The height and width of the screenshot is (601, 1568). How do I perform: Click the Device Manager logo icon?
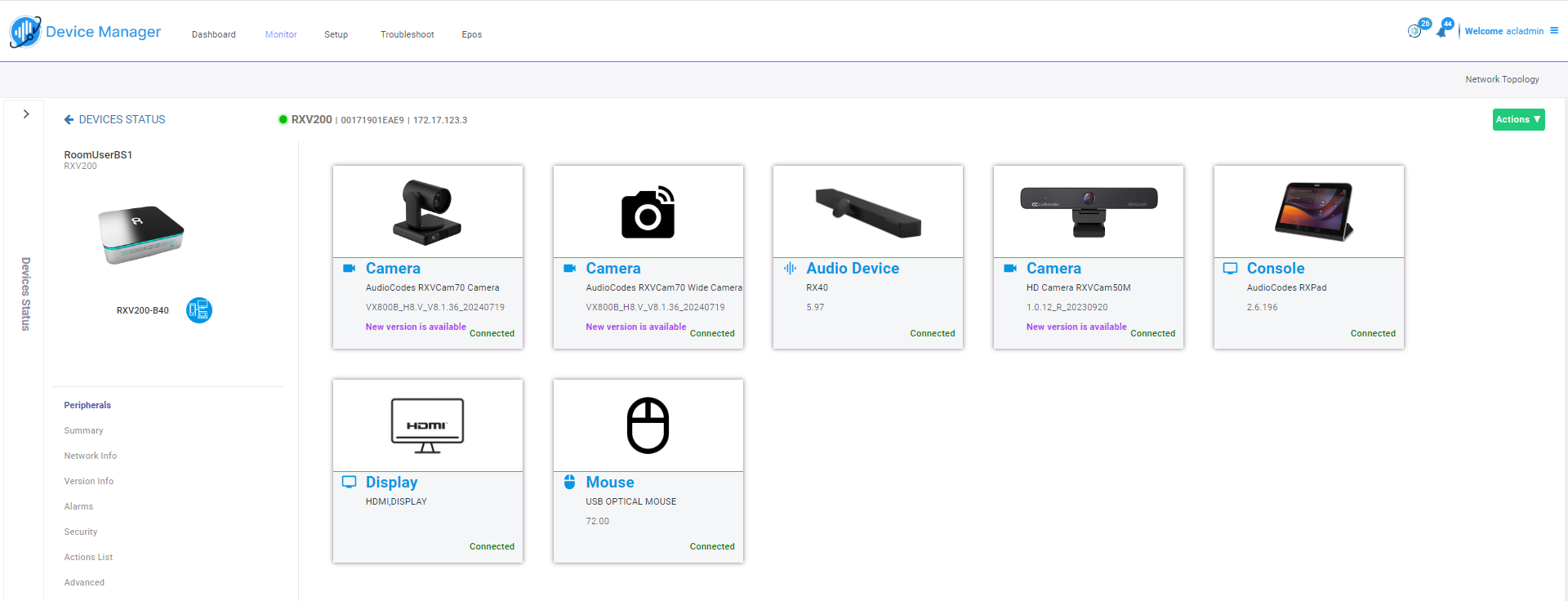pyautogui.click(x=25, y=32)
